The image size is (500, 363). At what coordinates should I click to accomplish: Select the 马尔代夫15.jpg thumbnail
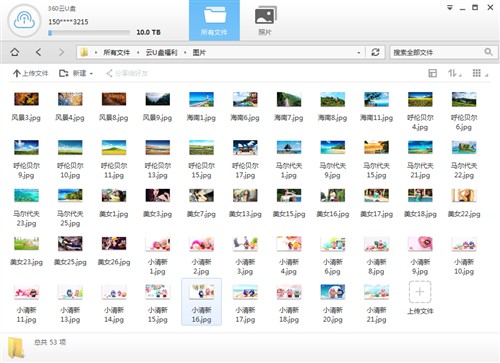(x=376, y=147)
